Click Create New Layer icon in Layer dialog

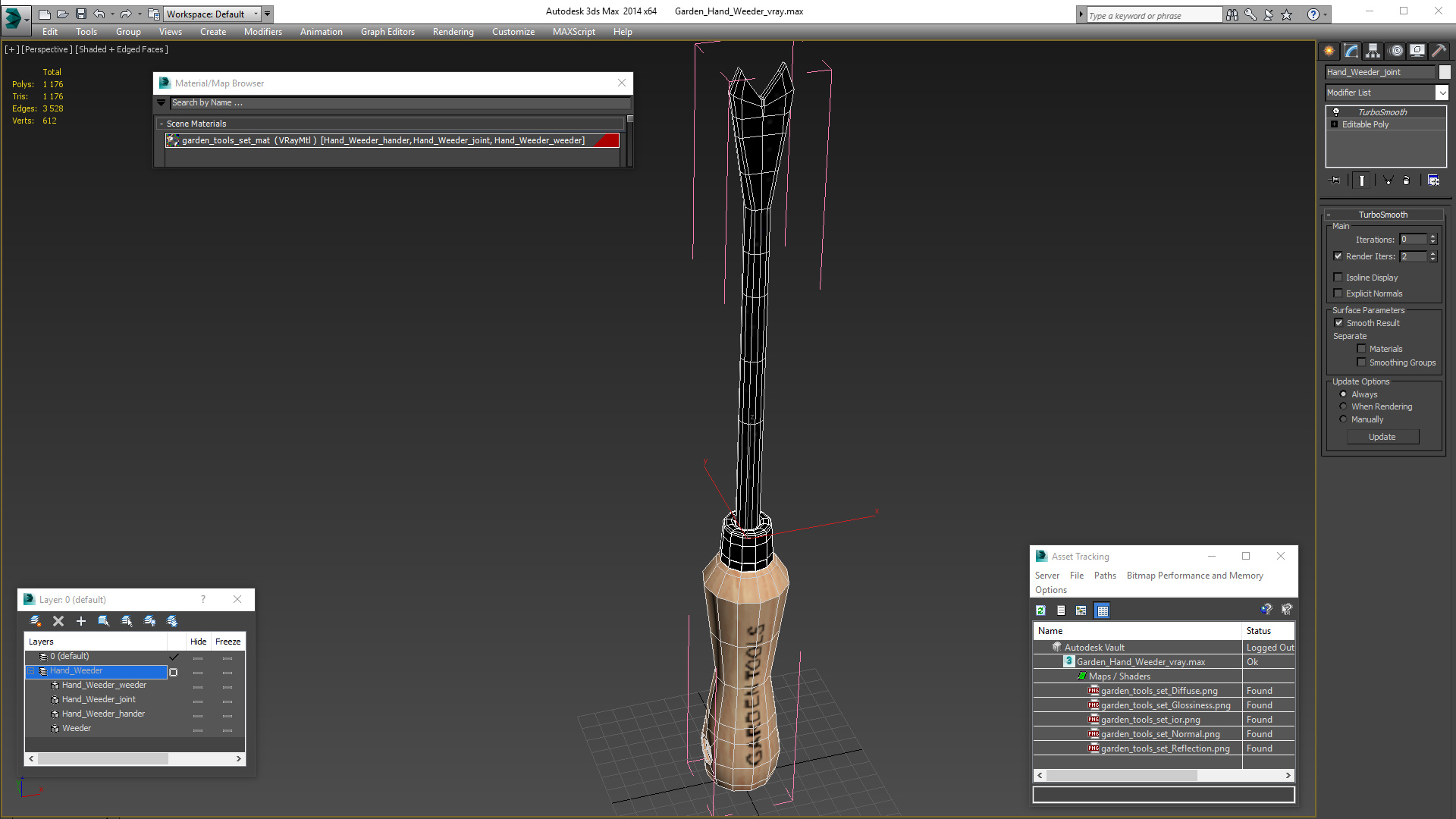pyautogui.click(x=35, y=621)
